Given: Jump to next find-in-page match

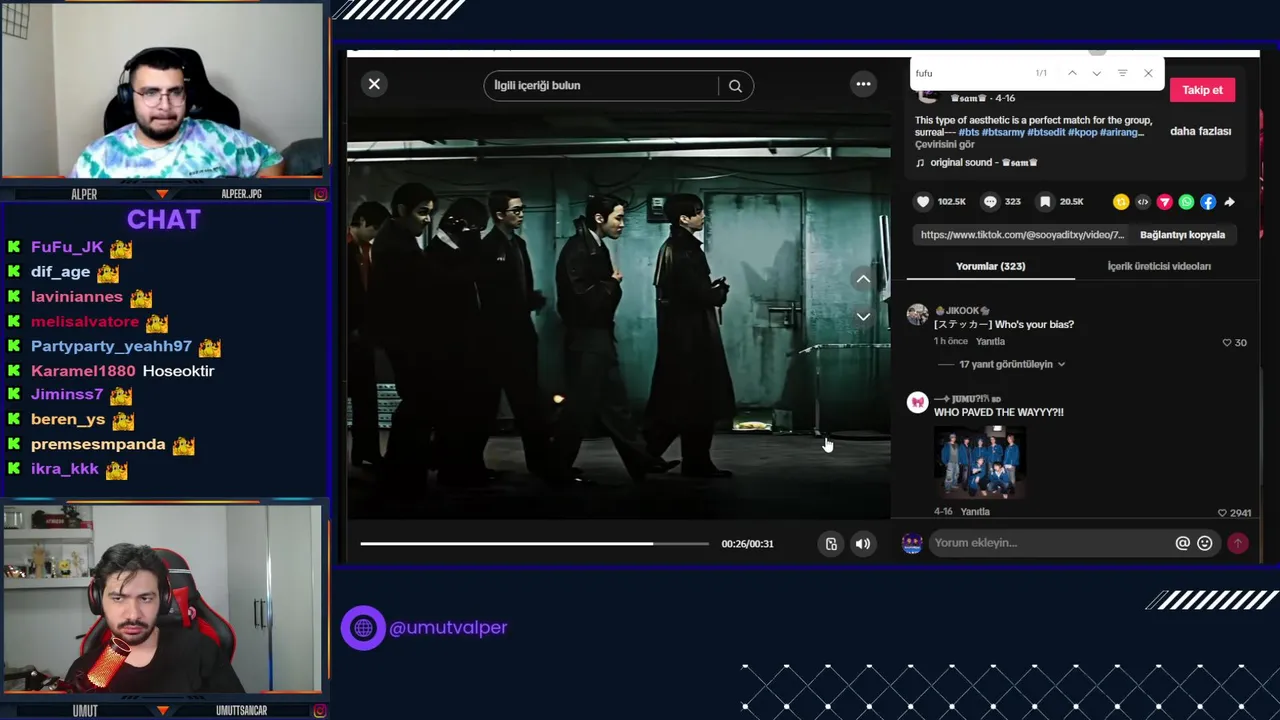Looking at the screenshot, I should (1097, 73).
